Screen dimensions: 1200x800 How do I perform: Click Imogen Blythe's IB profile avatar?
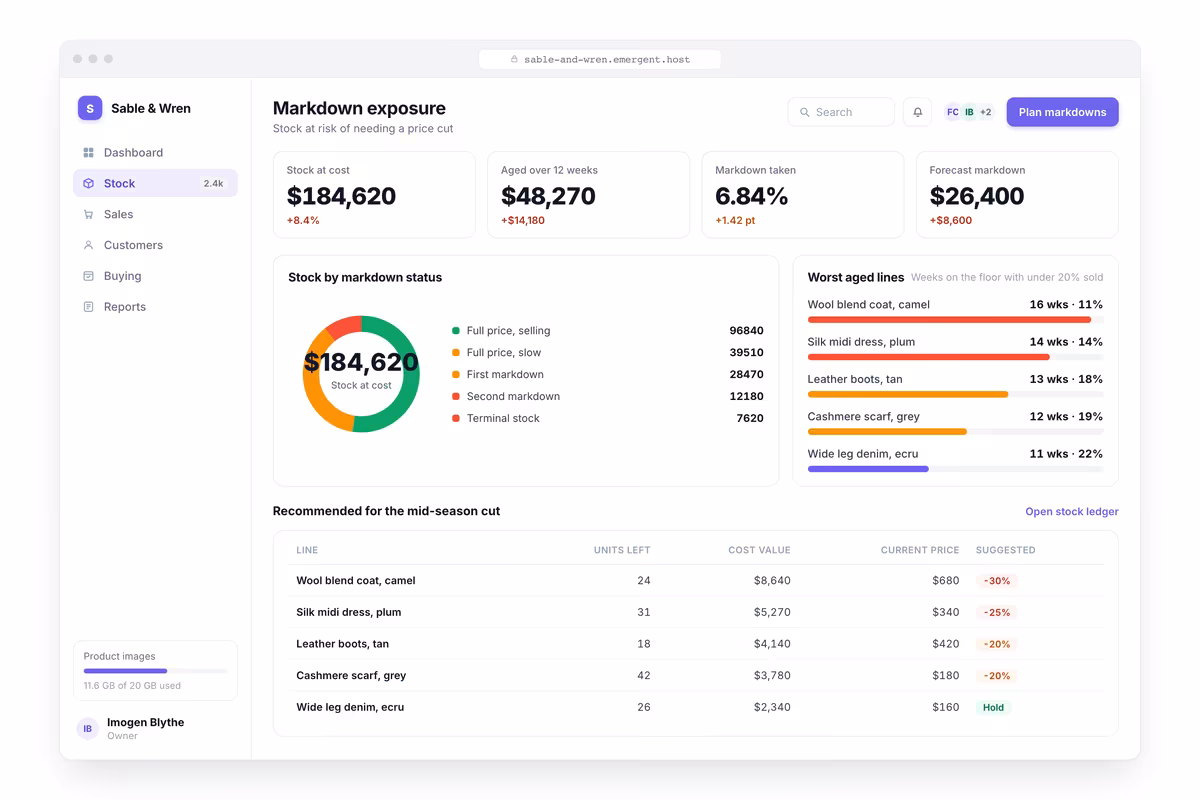(x=88, y=729)
